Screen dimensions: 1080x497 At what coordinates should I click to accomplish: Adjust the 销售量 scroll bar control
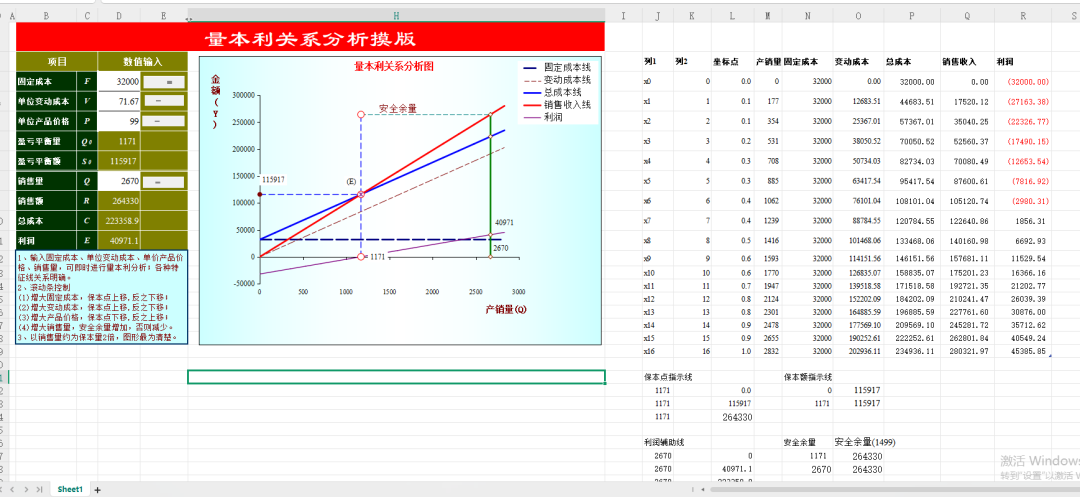coord(165,182)
